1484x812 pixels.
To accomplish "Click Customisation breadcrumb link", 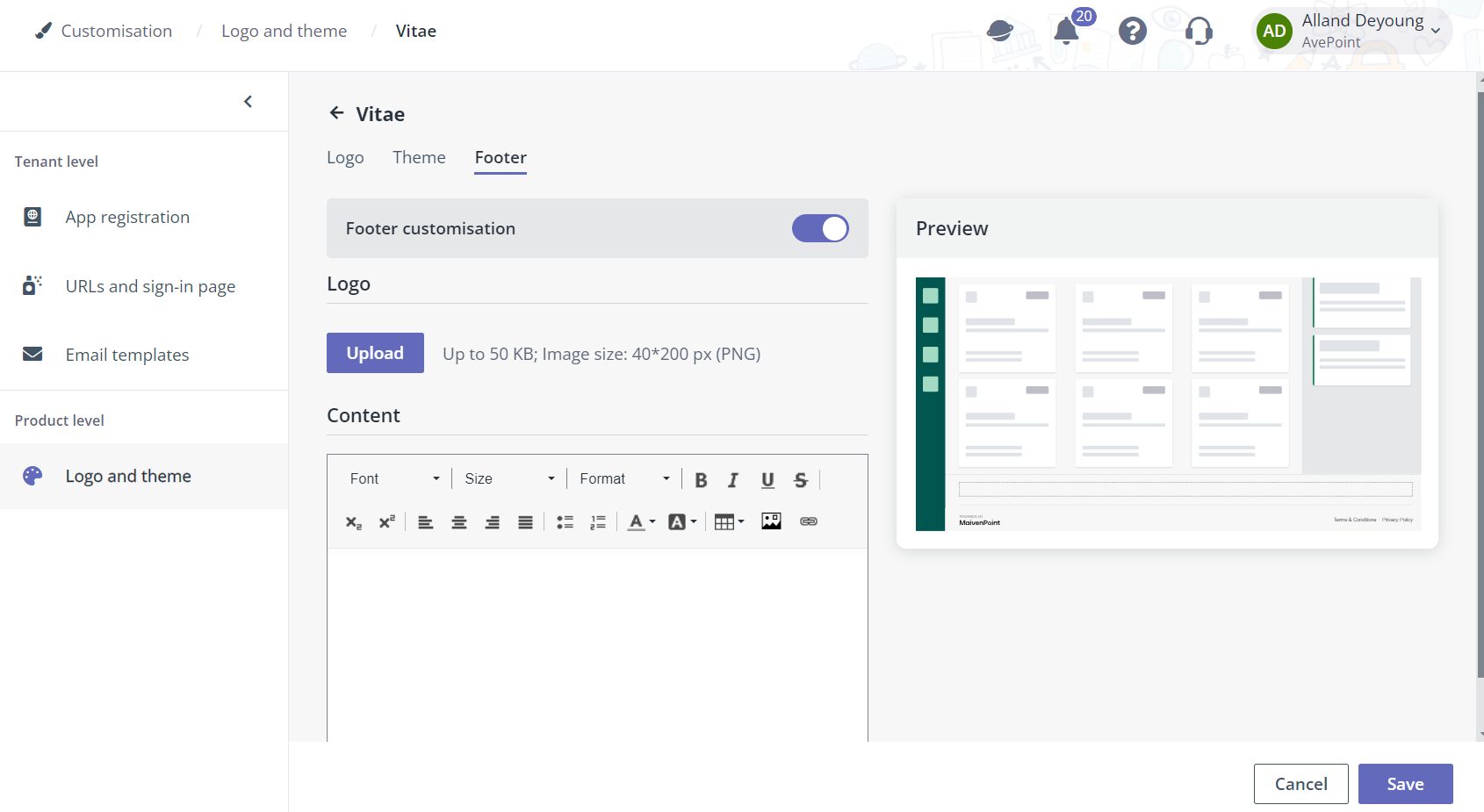I will 117,31.
